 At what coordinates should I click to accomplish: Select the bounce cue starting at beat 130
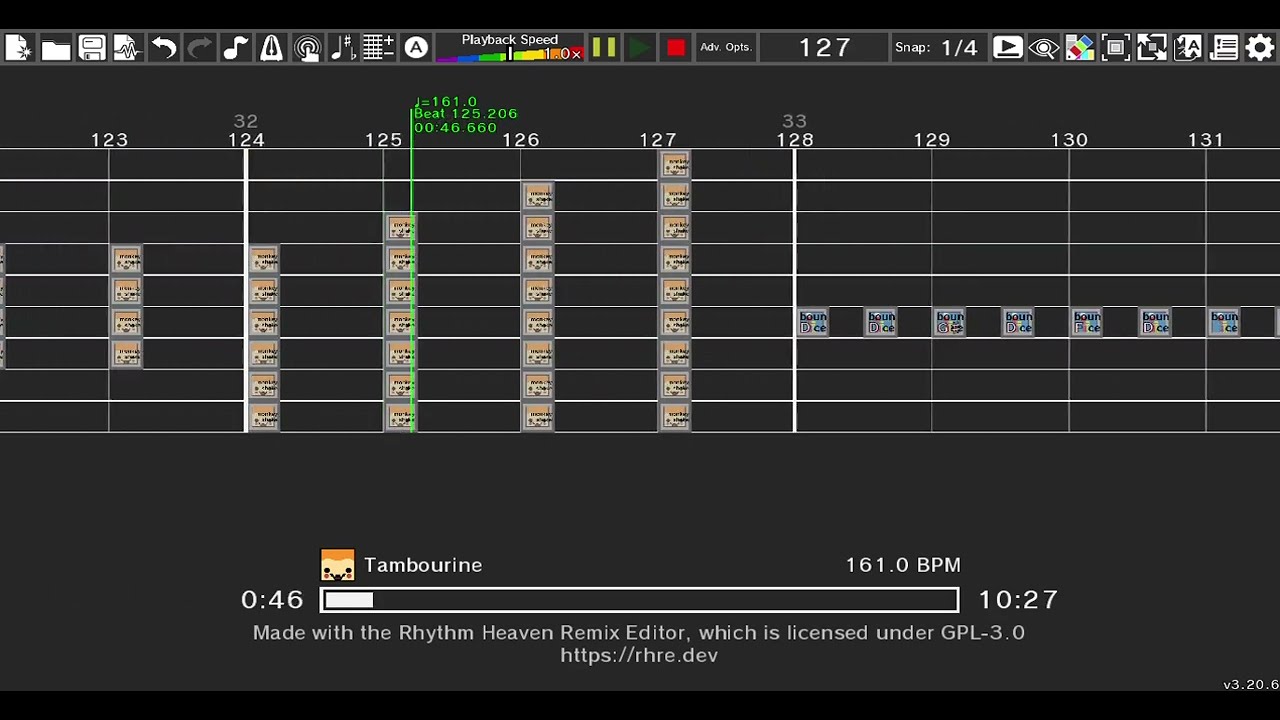(x=1087, y=322)
